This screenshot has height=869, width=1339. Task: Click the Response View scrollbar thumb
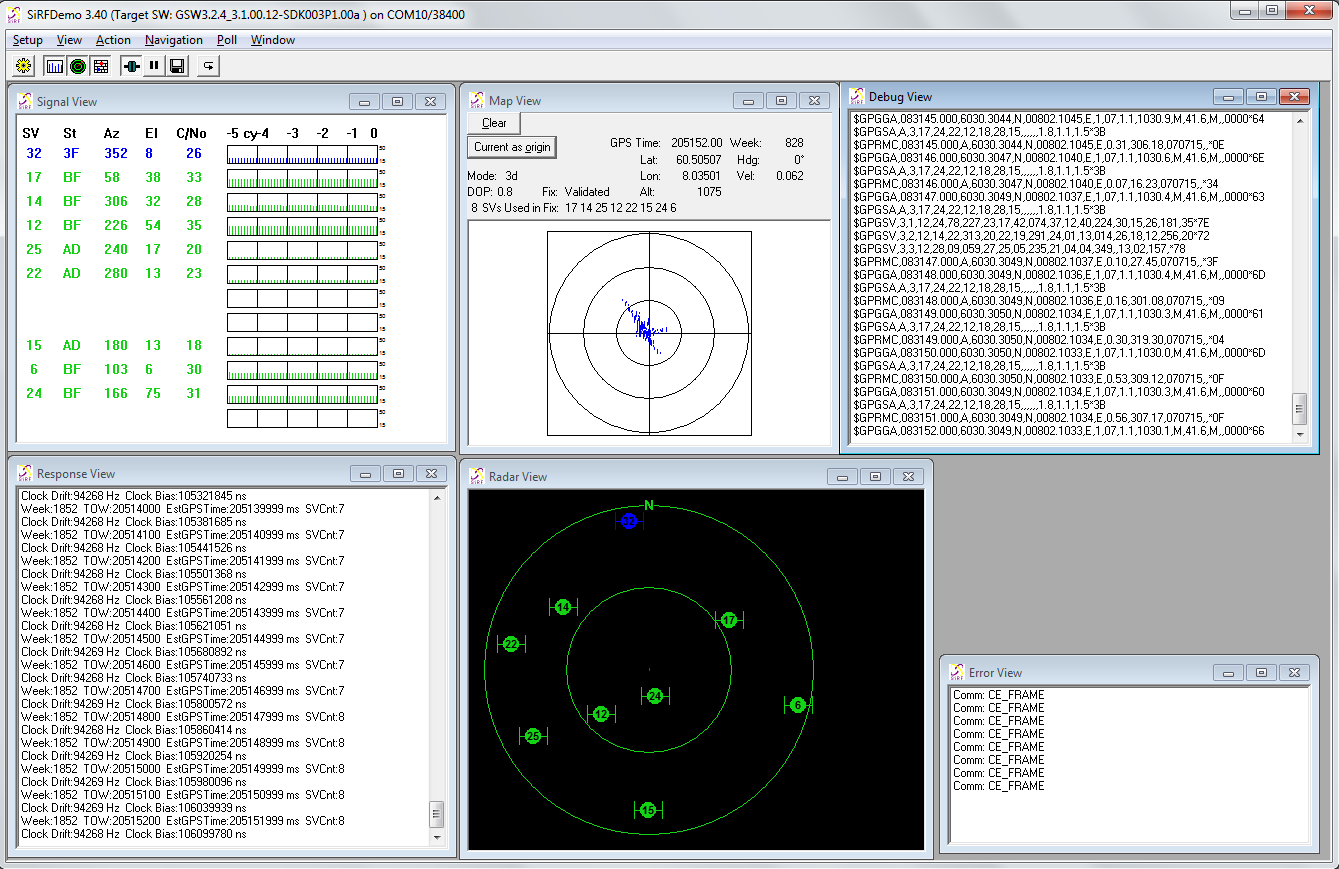tap(436, 813)
